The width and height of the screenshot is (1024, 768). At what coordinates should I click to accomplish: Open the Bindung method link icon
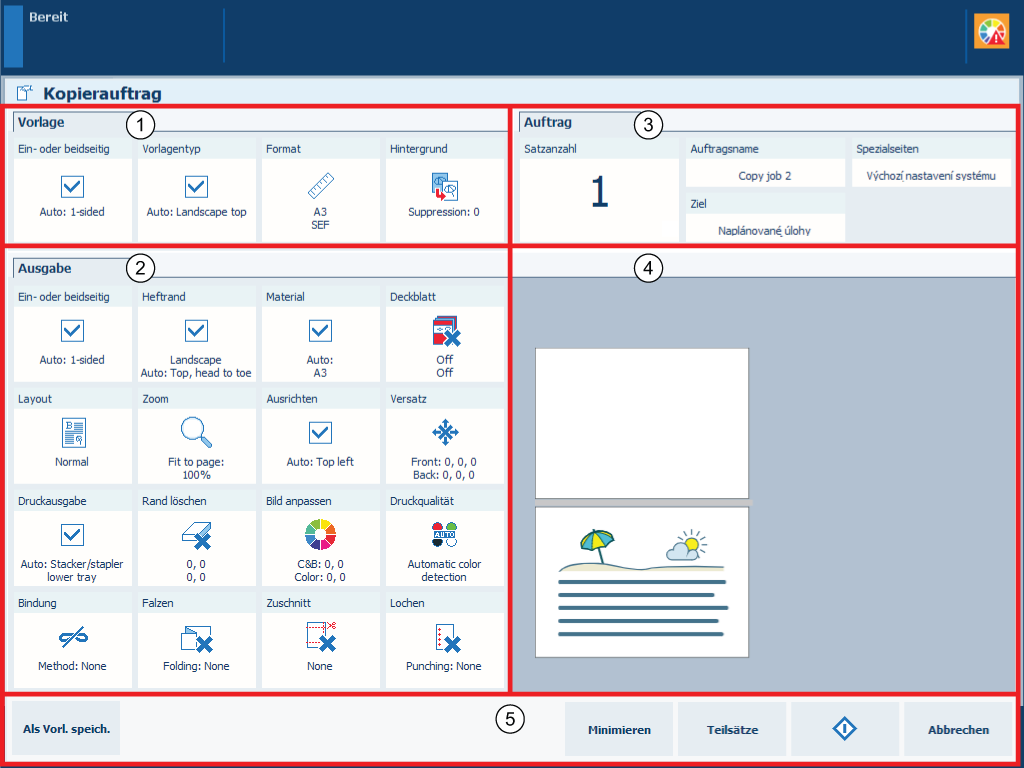(x=73, y=637)
